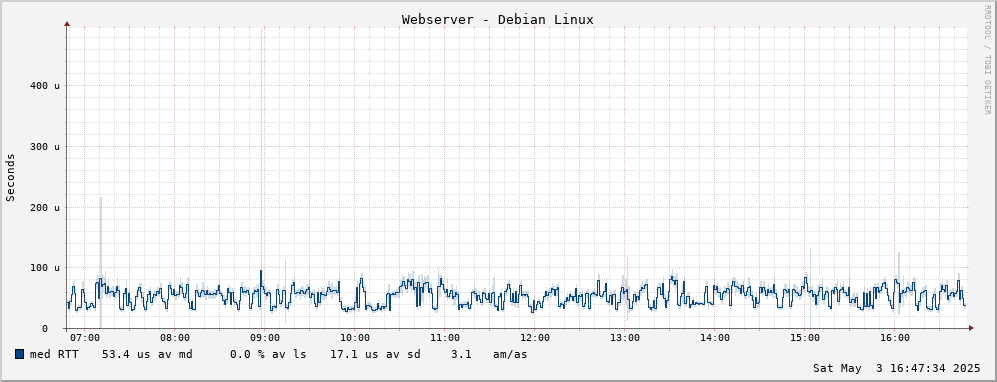Click the 17.1 us av sd statistic
This screenshot has height=382, width=997.
(x=375, y=355)
